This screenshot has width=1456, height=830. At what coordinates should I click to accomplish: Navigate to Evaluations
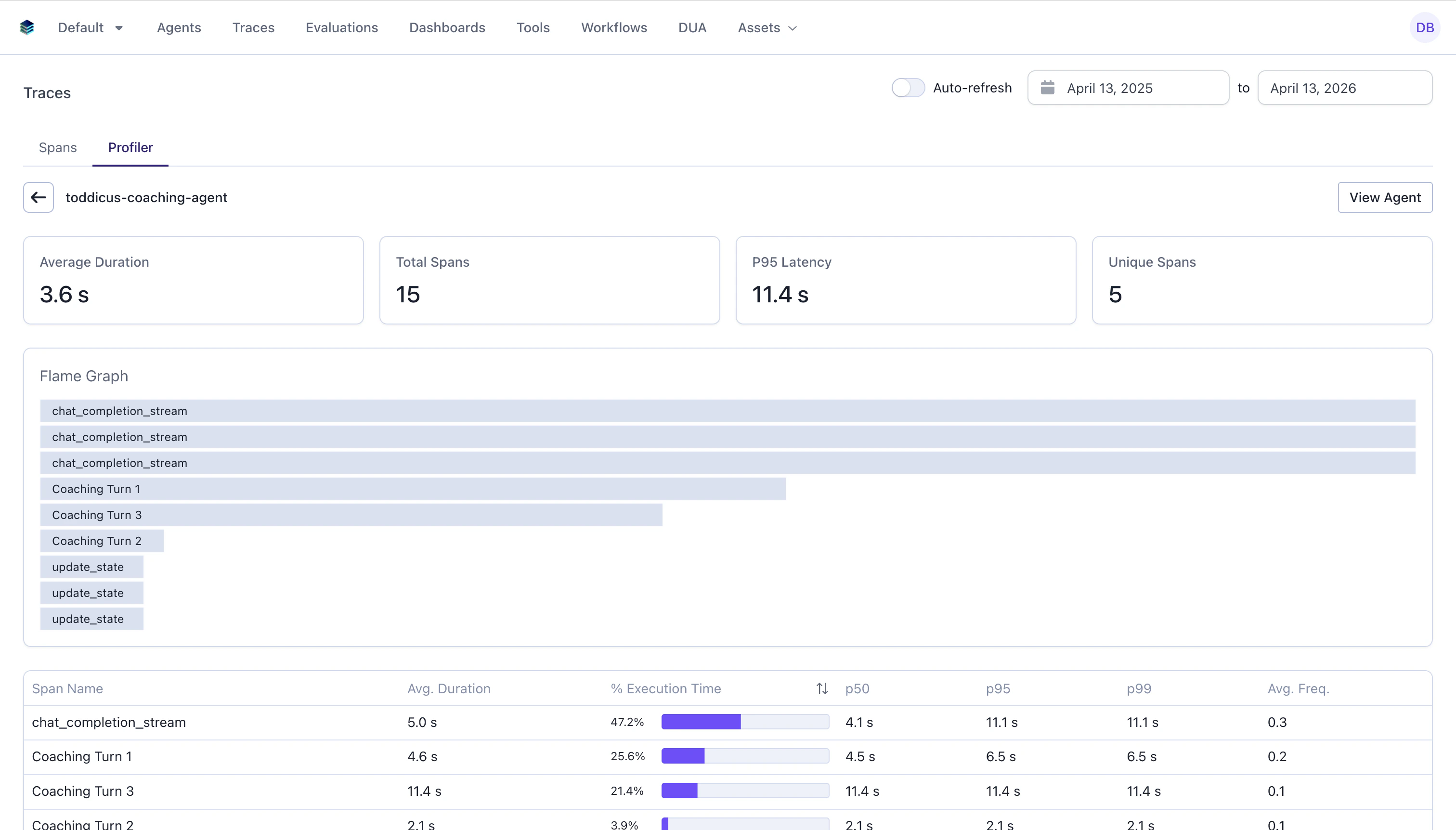342,27
